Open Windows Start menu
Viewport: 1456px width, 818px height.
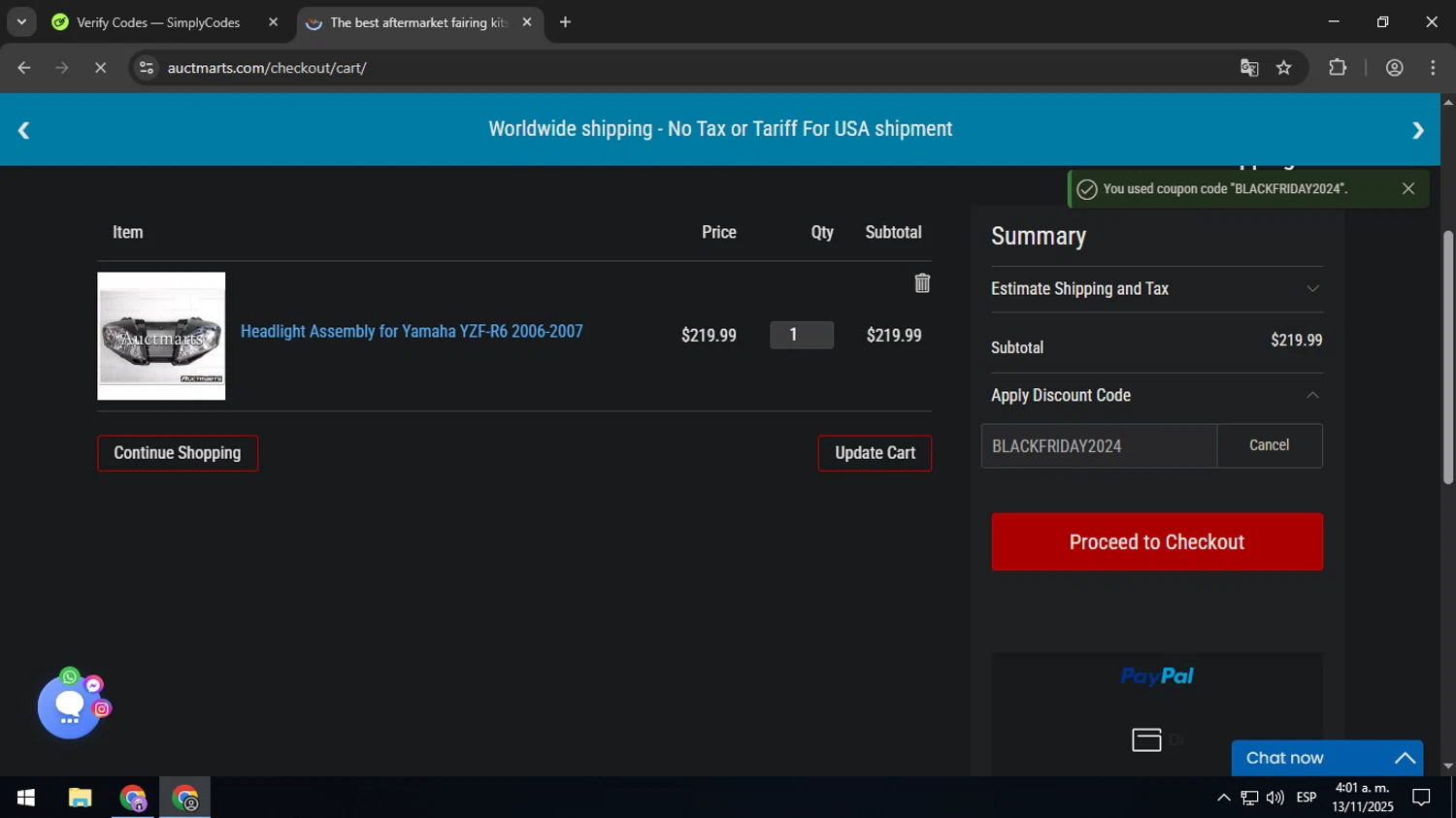pyautogui.click(x=26, y=798)
